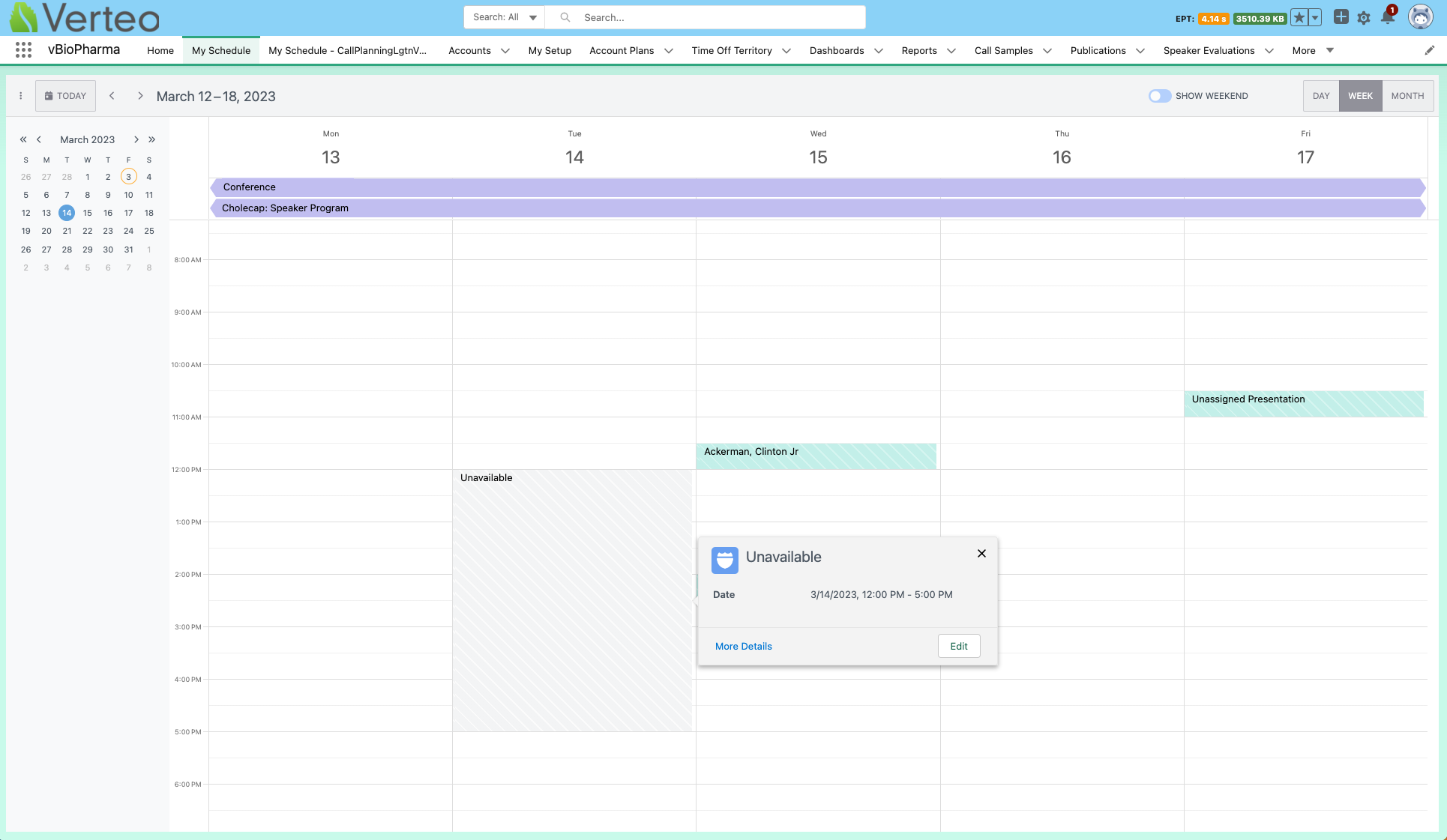Click the edit navigation pencil icon

[x=1430, y=50]
